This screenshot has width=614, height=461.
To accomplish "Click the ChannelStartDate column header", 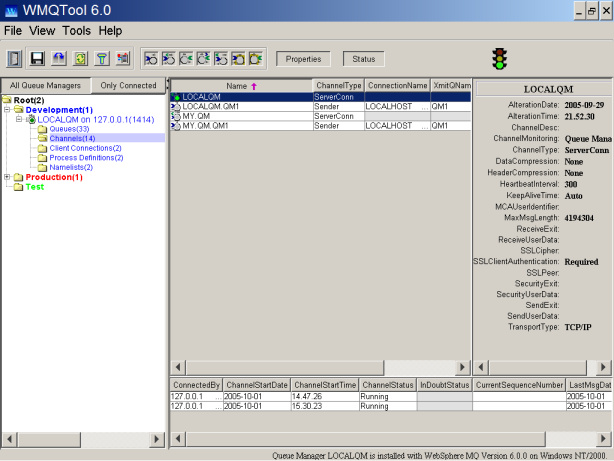I will (257, 385).
